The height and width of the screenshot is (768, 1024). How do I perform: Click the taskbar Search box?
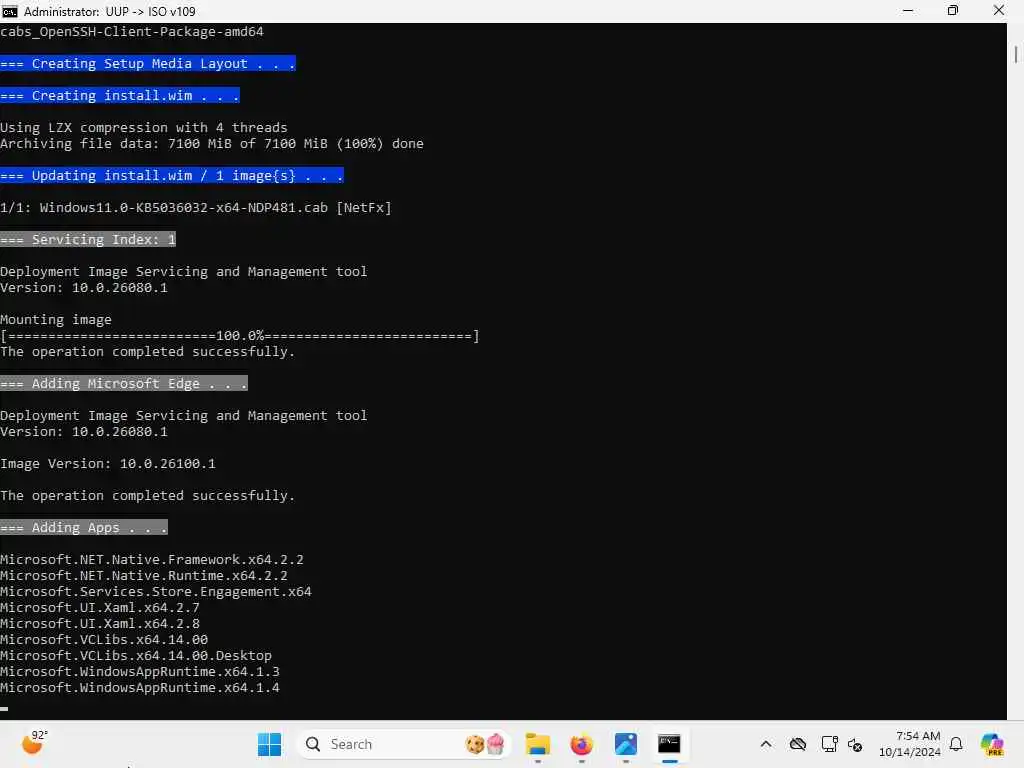403,744
